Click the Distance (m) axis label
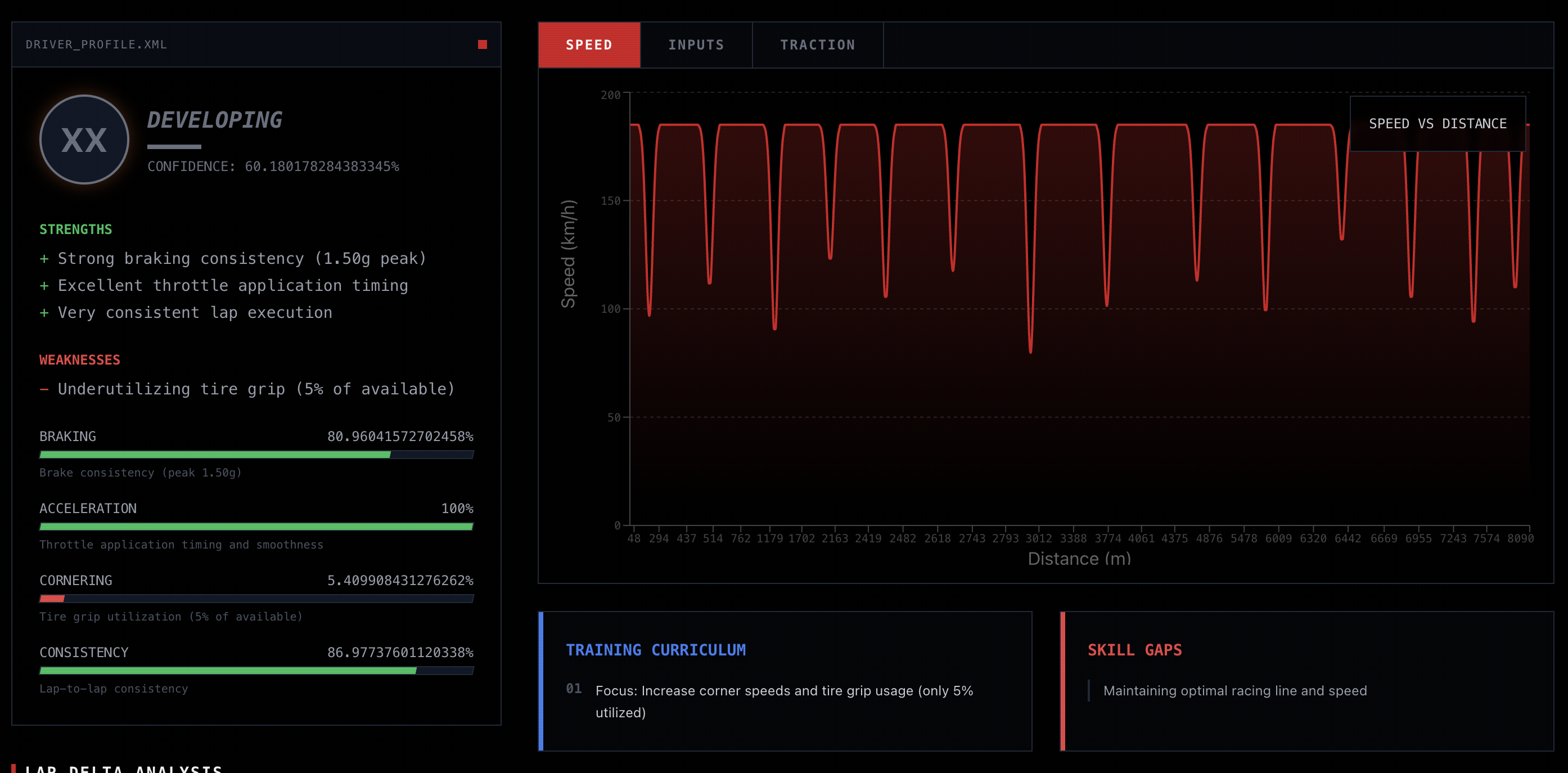This screenshot has height=773, width=1568. (1079, 558)
